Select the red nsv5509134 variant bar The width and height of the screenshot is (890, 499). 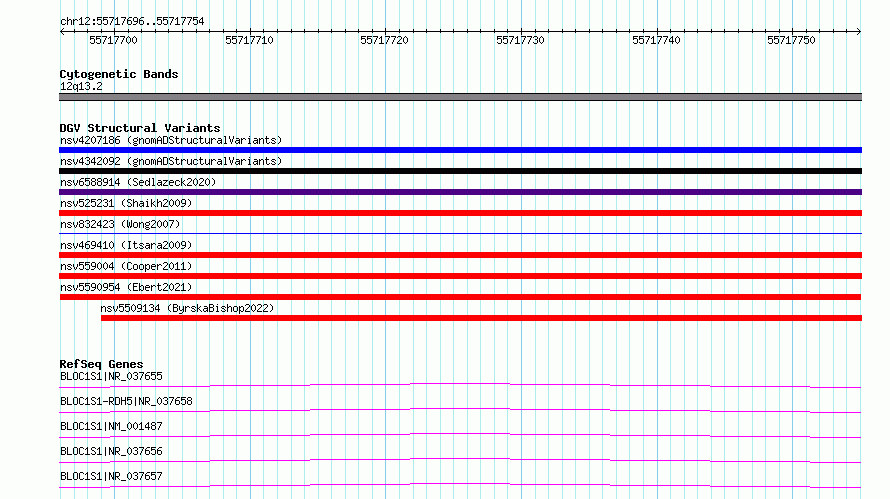pyautogui.click(x=481, y=318)
